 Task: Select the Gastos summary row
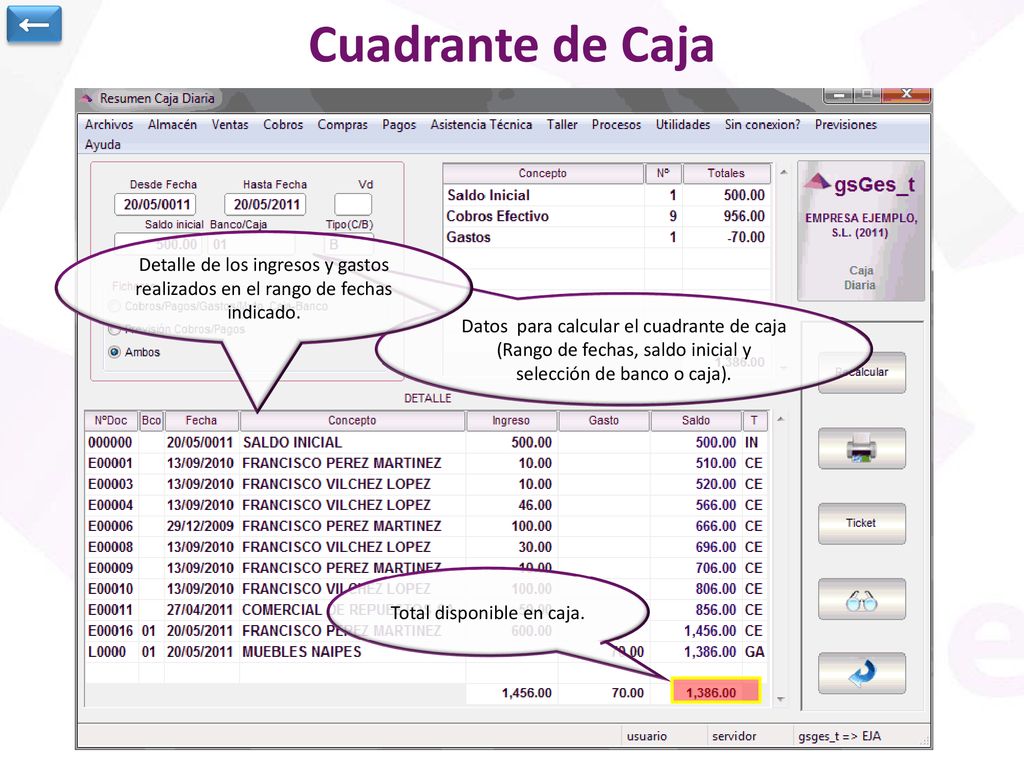[x=607, y=237]
